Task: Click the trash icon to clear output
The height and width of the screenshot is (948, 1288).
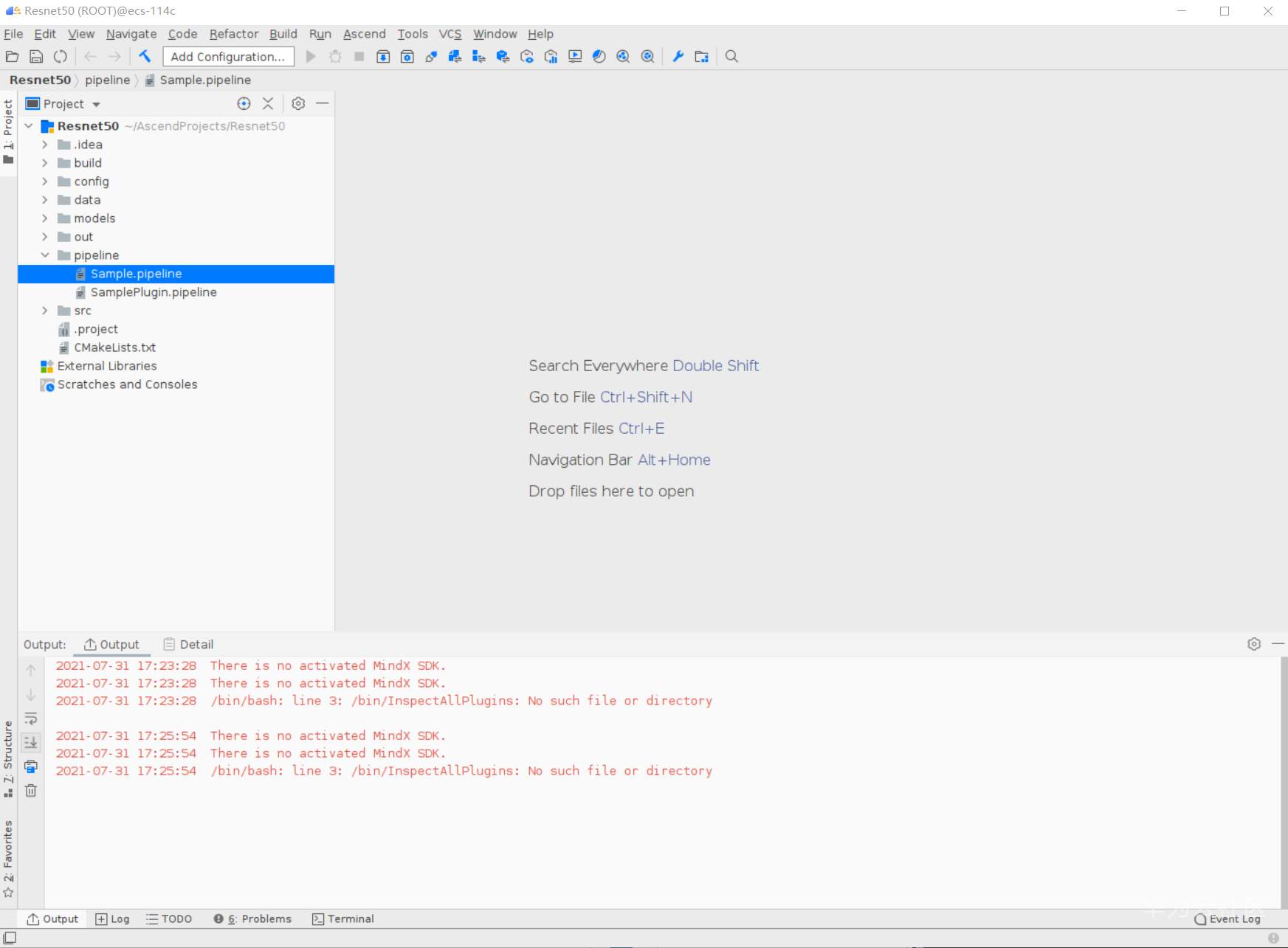Action: 31,791
